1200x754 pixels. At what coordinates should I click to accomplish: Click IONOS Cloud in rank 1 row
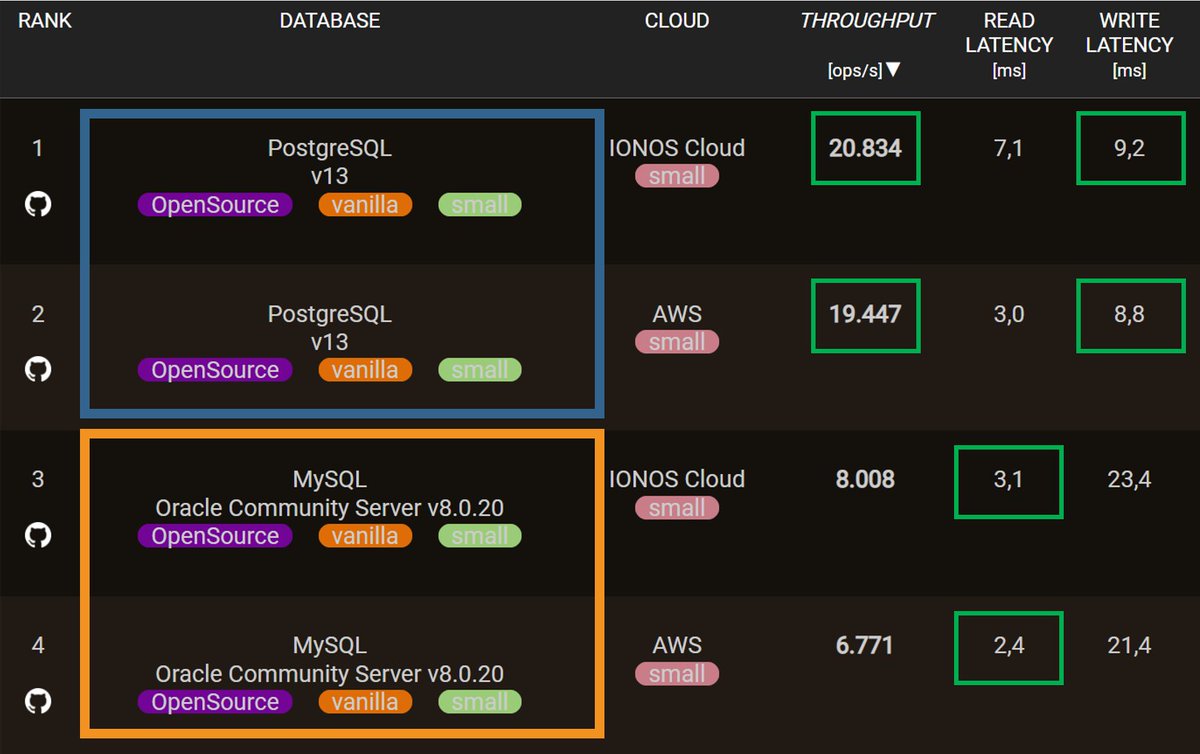(677, 148)
